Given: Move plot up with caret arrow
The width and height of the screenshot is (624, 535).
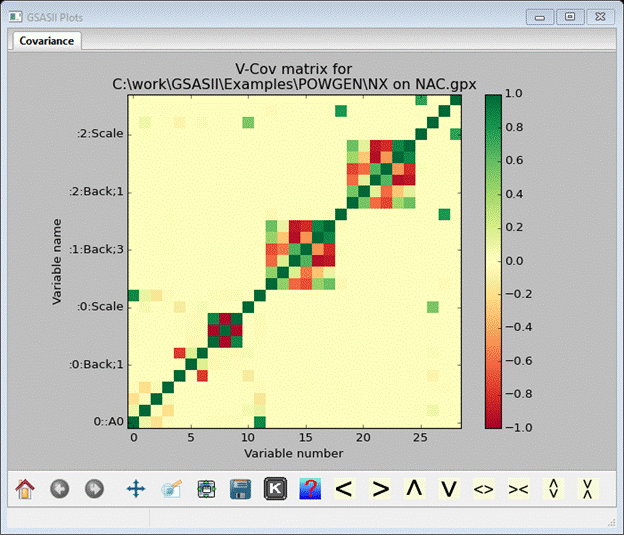Looking at the screenshot, I should [x=414, y=489].
